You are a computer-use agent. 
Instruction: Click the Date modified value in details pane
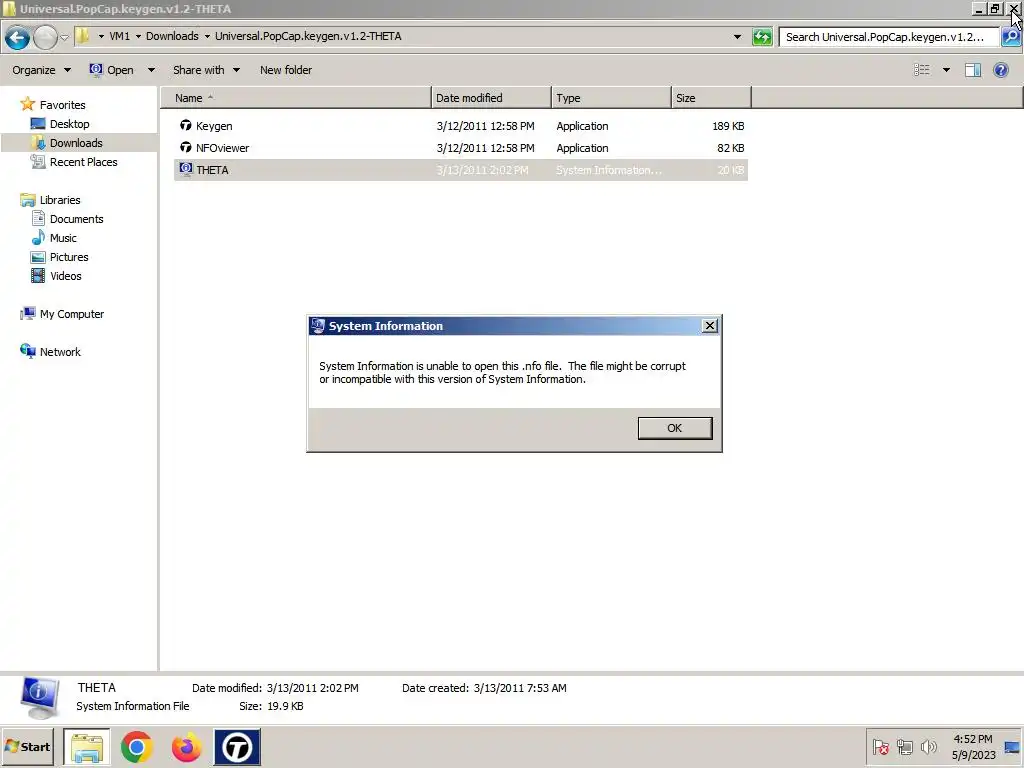point(312,688)
